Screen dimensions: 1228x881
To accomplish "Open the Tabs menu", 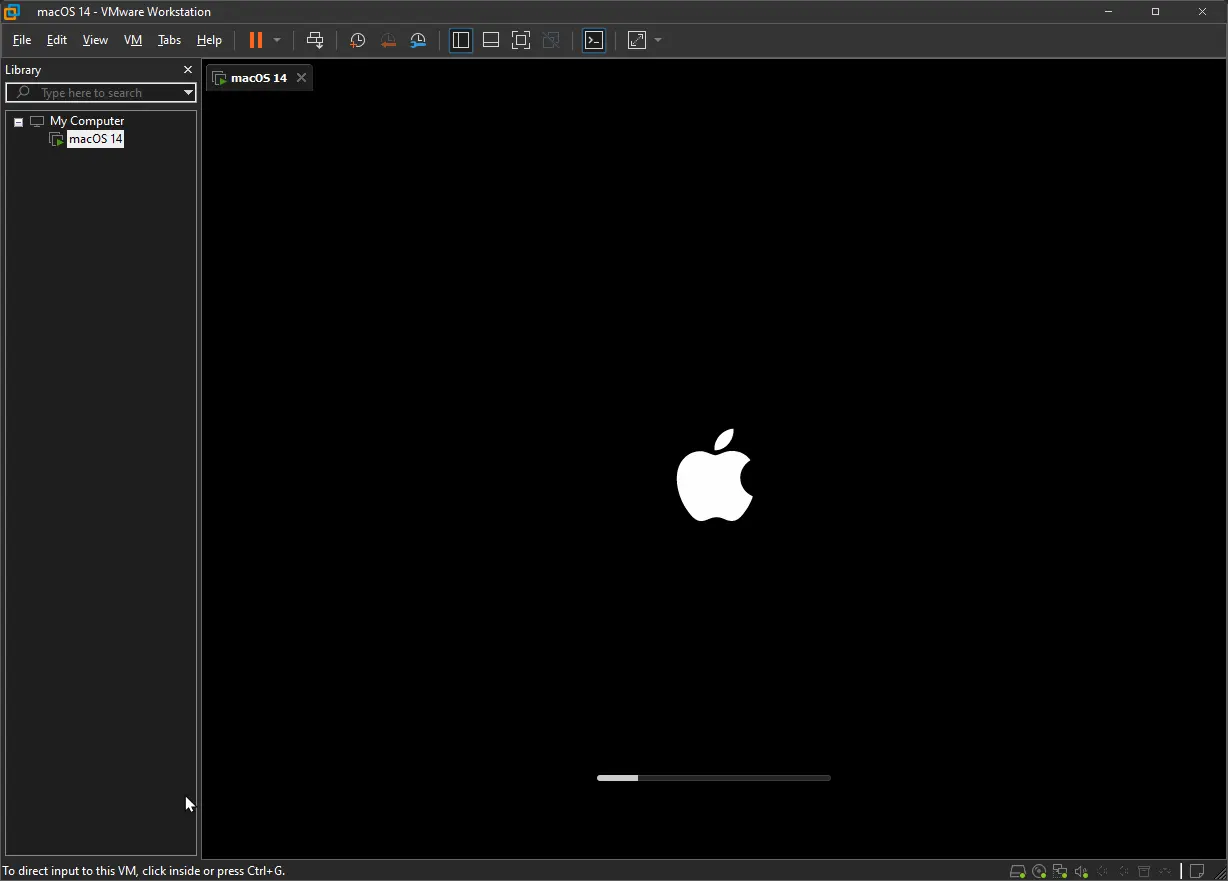I will coord(170,40).
